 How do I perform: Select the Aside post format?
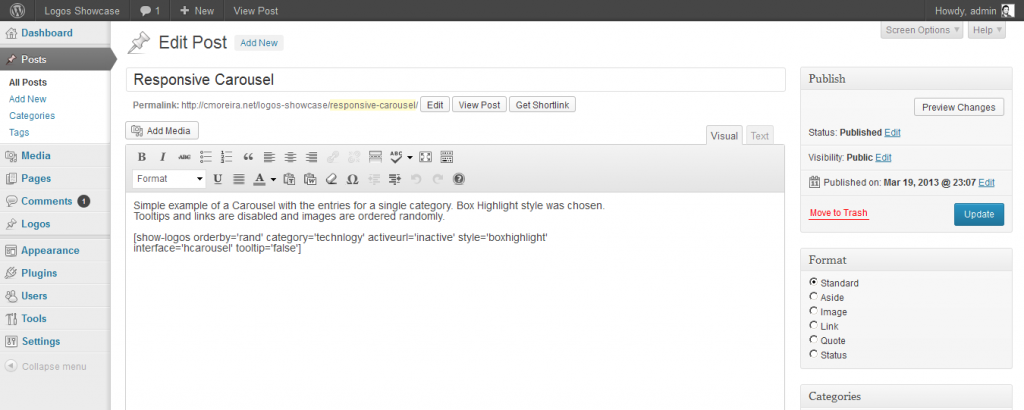point(814,298)
